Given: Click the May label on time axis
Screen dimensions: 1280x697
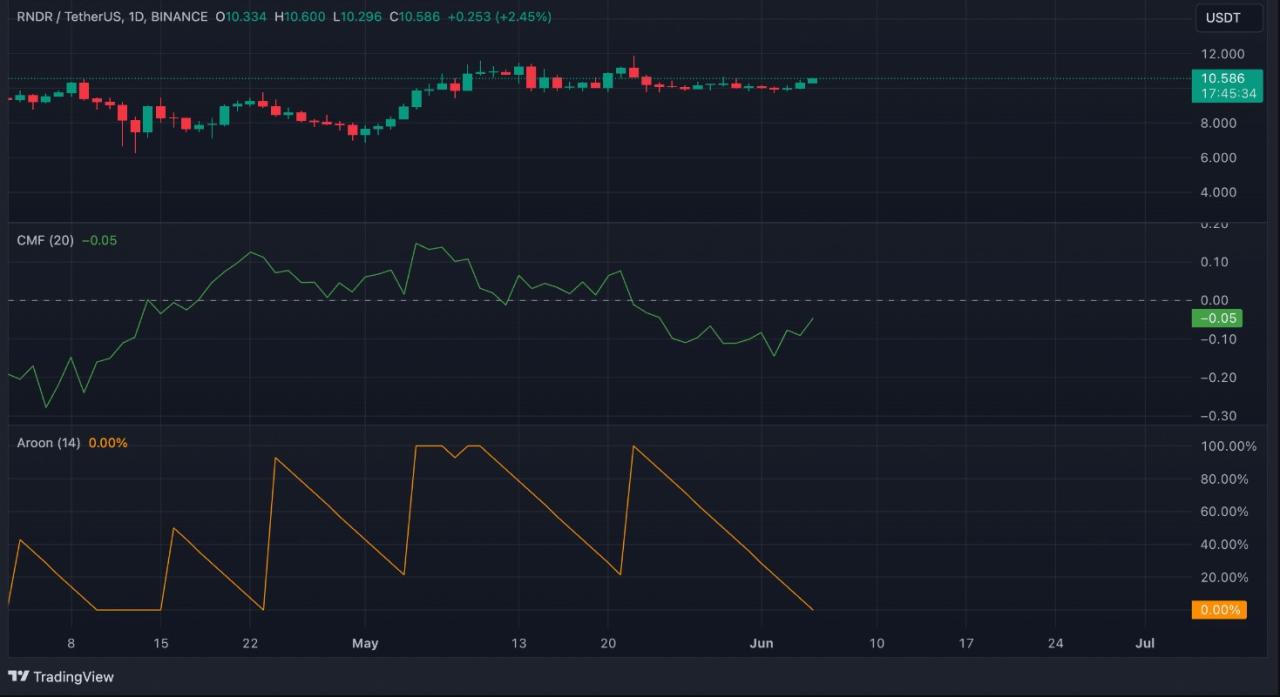Looking at the screenshot, I should click(x=365, y=644).
